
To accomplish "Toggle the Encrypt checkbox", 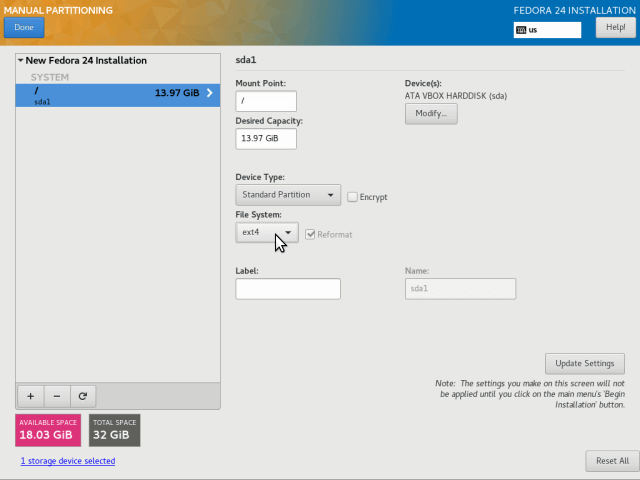I will [352, 197].
